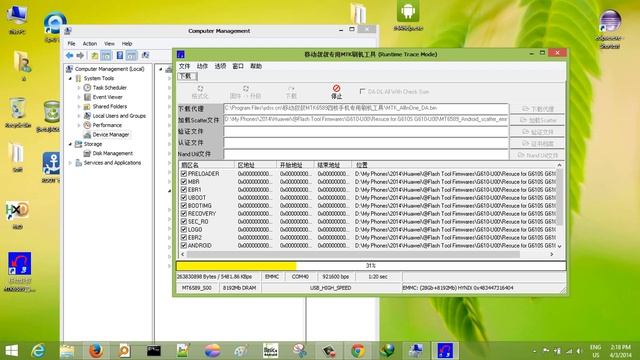Expand the Event Viewer tree node
Image resolution: width=640 pixels, height=360 pixels.
79,97
